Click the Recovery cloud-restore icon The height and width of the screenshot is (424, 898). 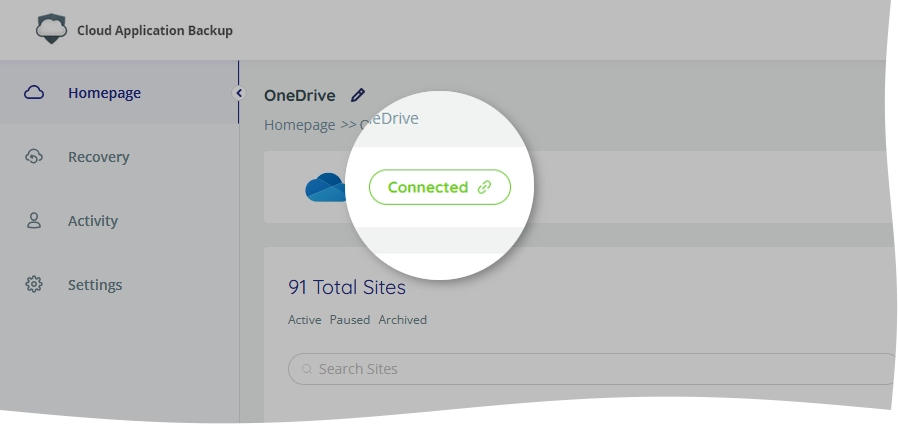34,156
